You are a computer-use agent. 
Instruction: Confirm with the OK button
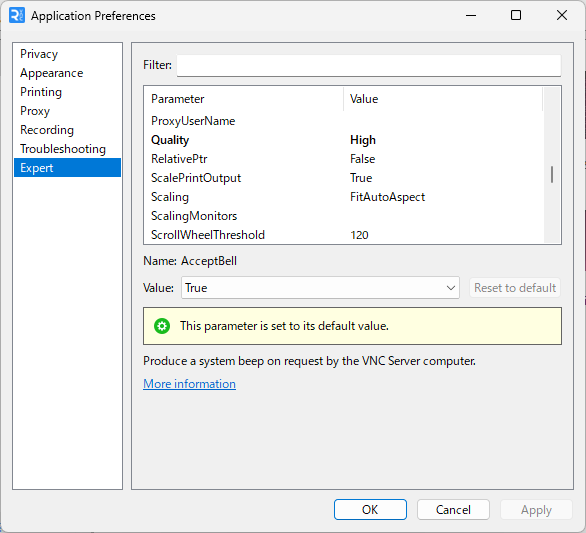(x=370, y=509)
